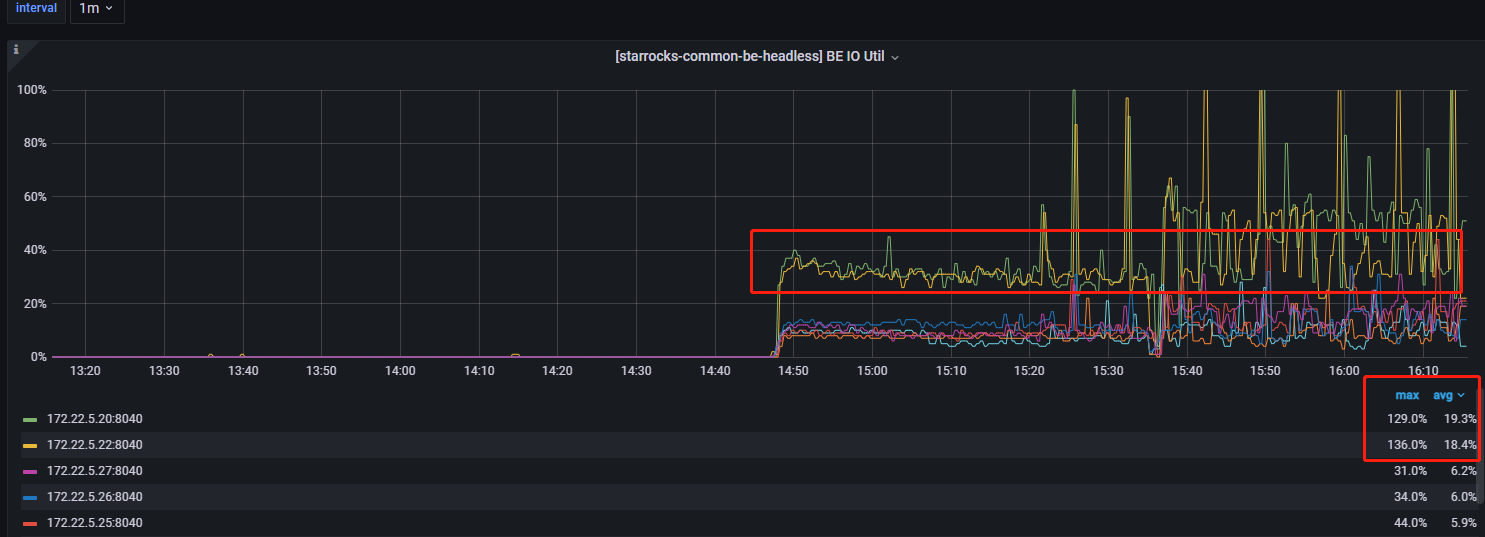
Task: Click the green color swatch for 172.22.5.20
Action: click(x=30, y=419)
